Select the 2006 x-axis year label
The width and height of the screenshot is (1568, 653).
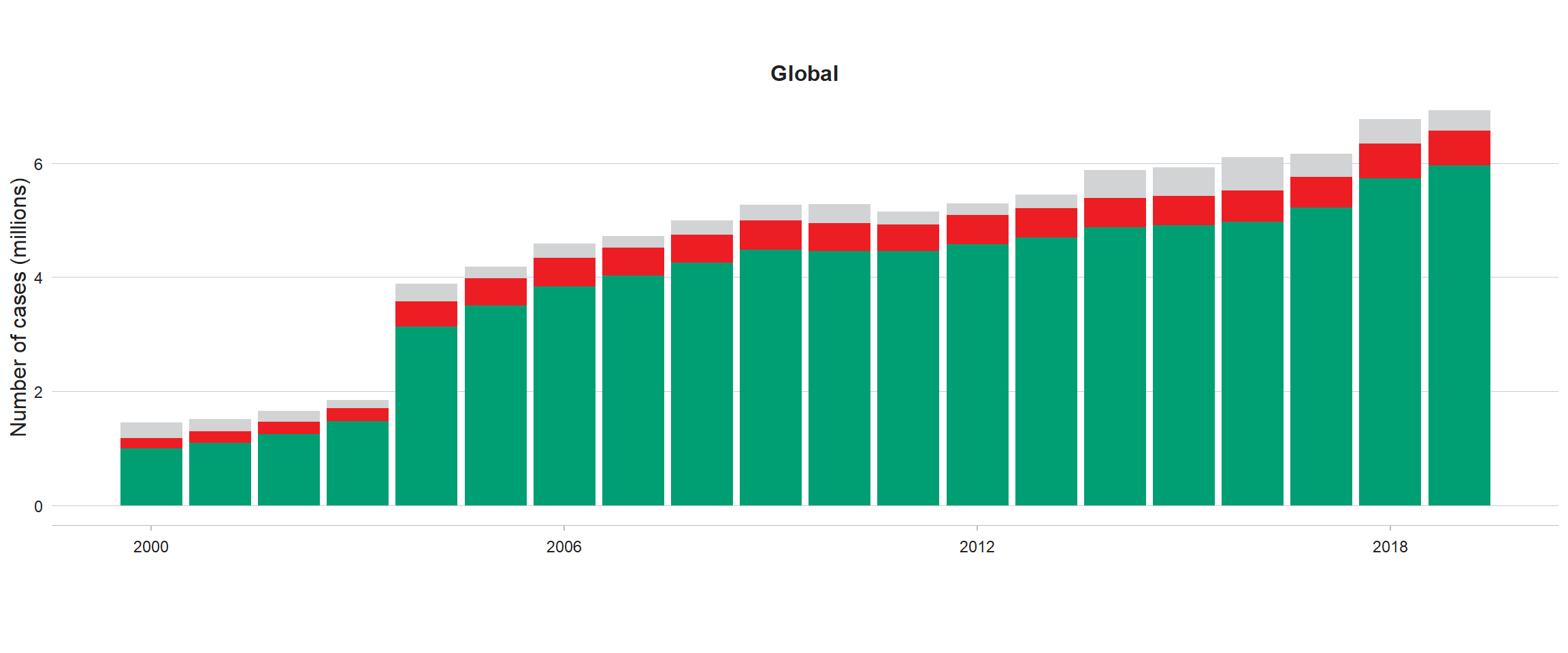(563, 547)
